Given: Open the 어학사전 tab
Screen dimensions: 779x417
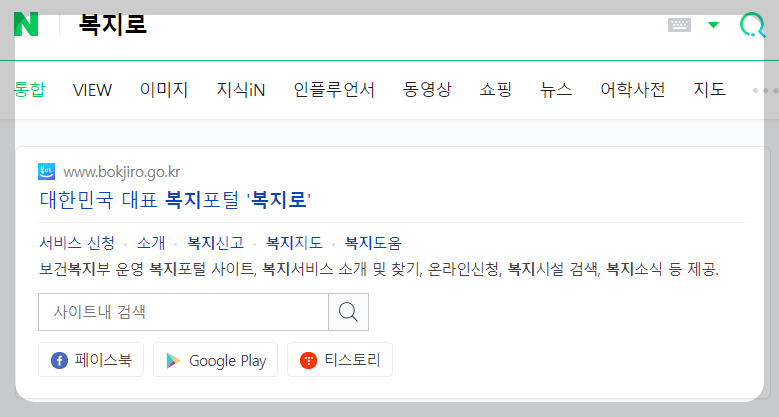Looking at the screenshot, I should (632, 90).
